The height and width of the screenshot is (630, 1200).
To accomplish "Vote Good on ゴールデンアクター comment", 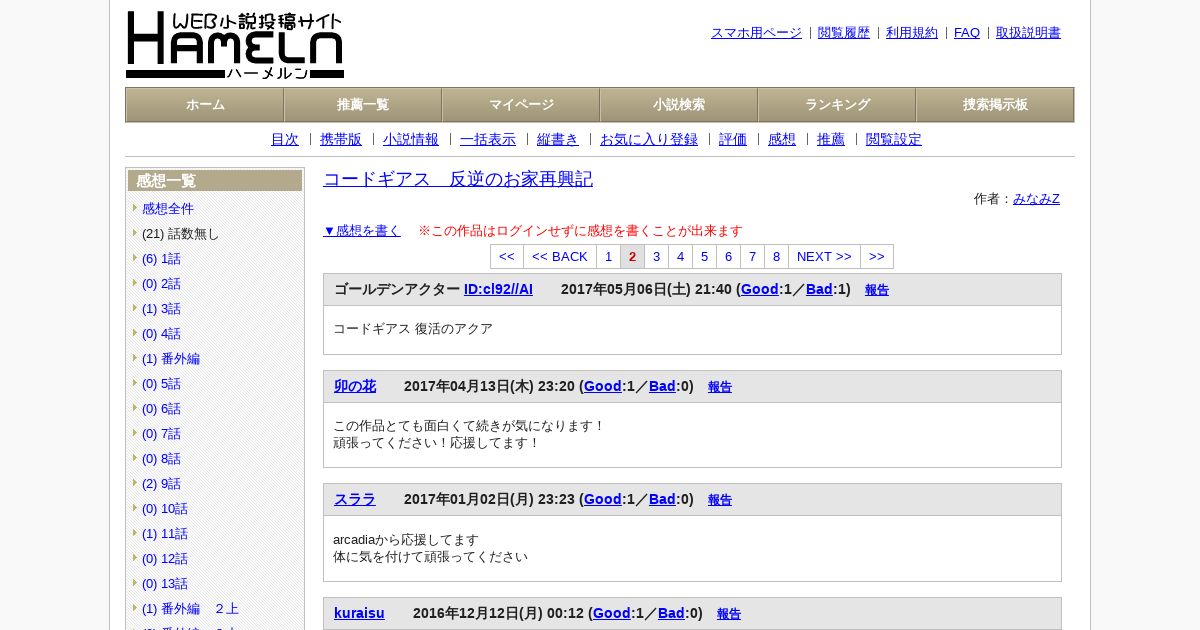I will pyautogui.click(x=759, y=289).
